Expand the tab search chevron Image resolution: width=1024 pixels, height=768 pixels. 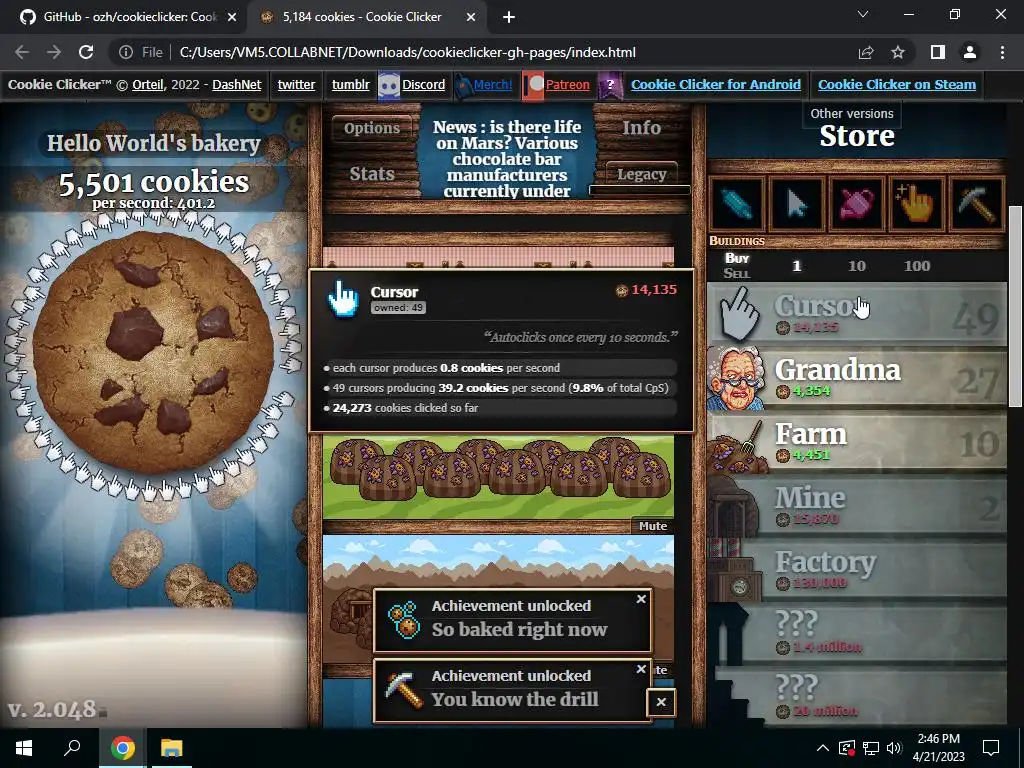tap(863, 14)
